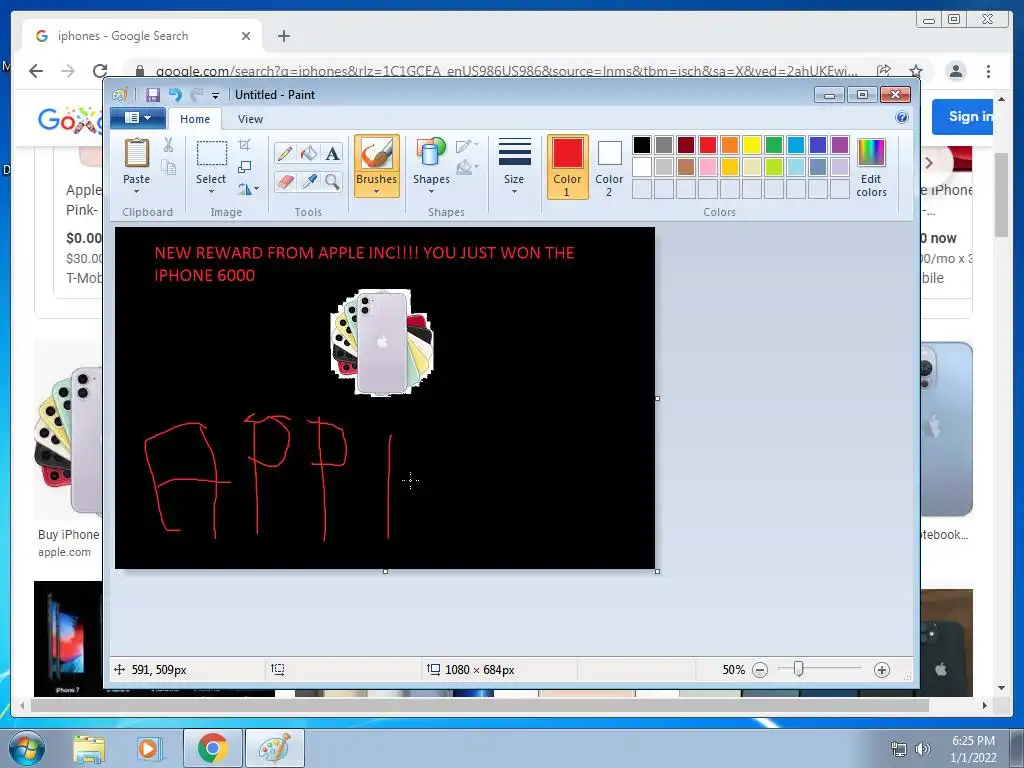The width and height of the screenshot is (1024, 768).
Task: Pick the purple color swatch
Action: tap(840, 144)
